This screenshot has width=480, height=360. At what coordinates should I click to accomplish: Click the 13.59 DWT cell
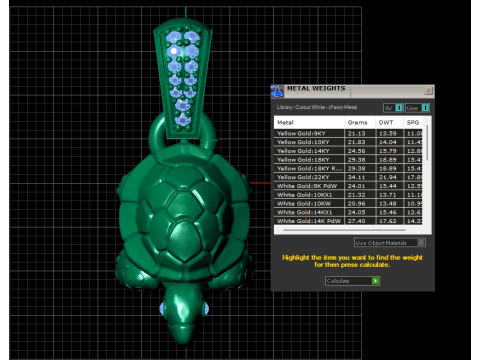[389, 133]
